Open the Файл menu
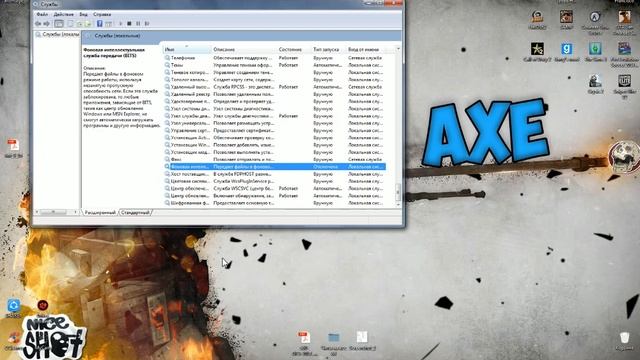 pos(42,14)
